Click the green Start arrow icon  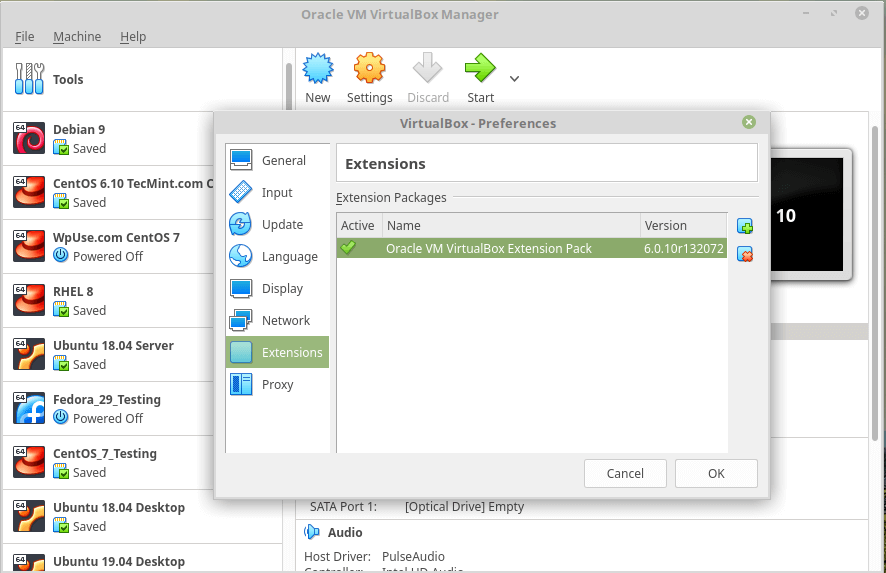pyautogui.click(x=480, y=68)
